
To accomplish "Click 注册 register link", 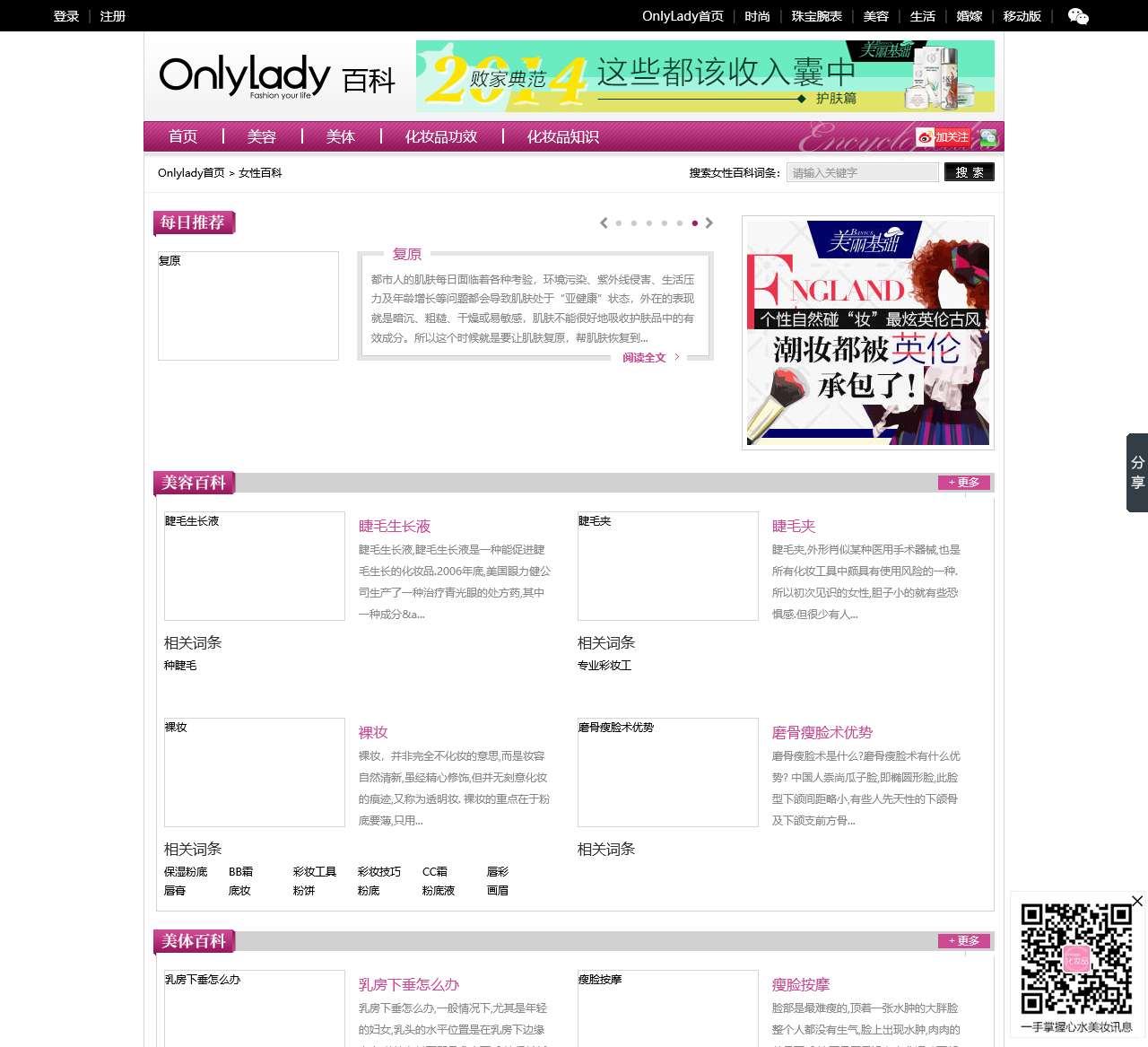I will (113, 16).
